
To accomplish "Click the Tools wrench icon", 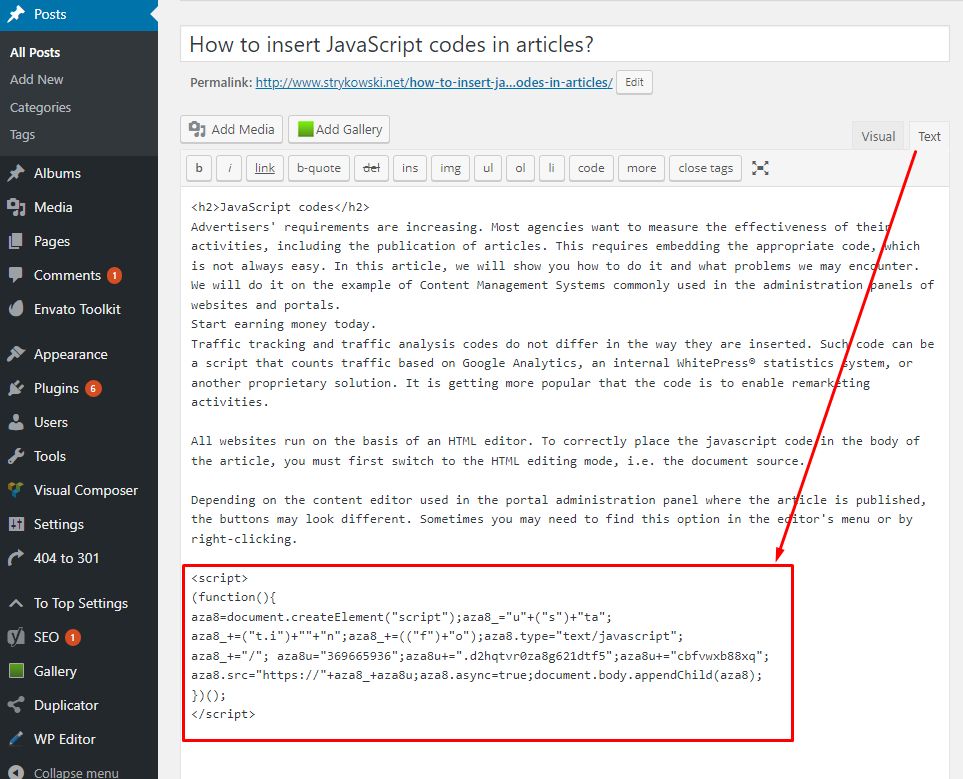I will pyautogui.click(x=16, y=456).
